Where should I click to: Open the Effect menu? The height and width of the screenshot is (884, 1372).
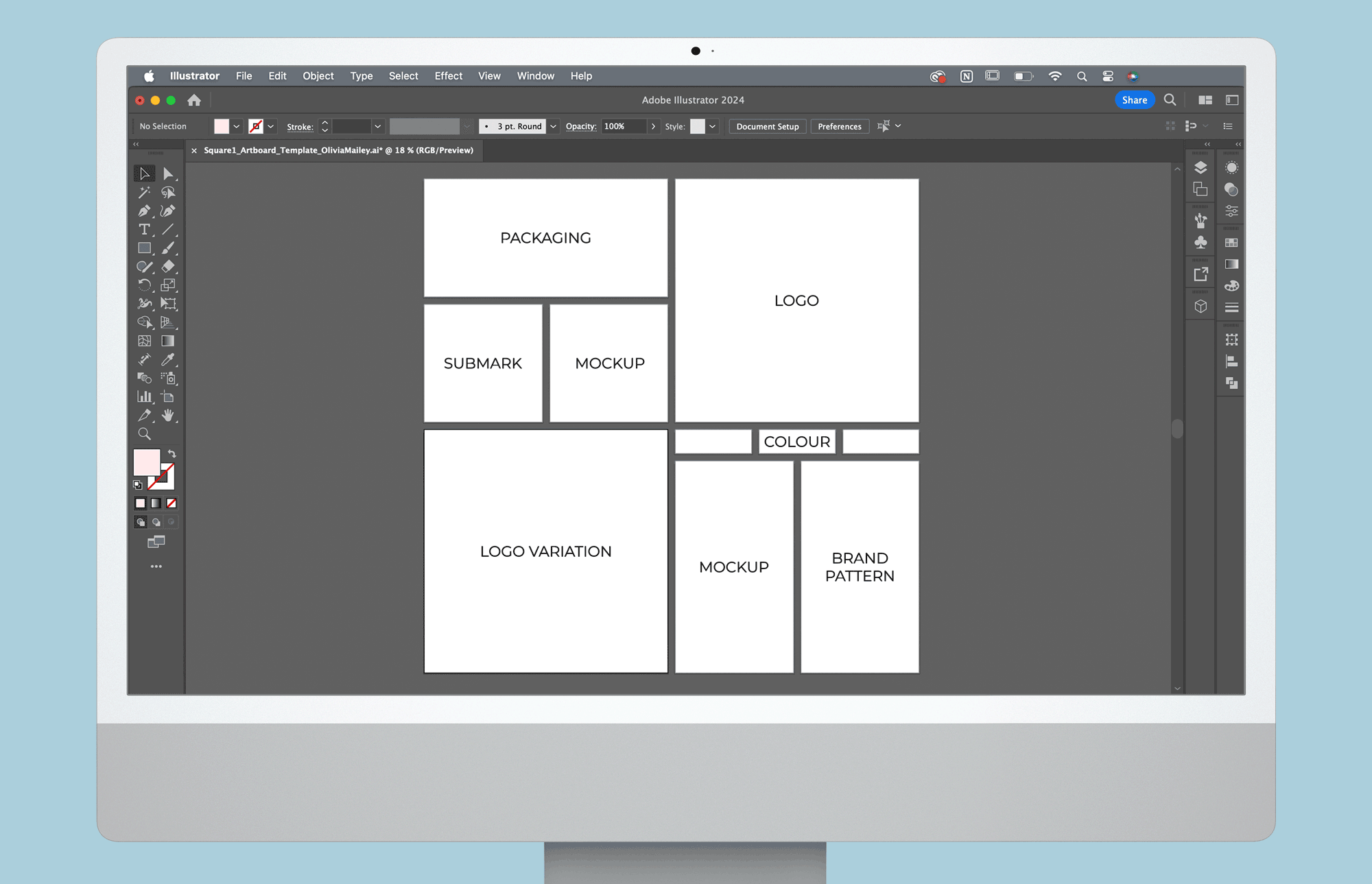[x=448, y=76]
